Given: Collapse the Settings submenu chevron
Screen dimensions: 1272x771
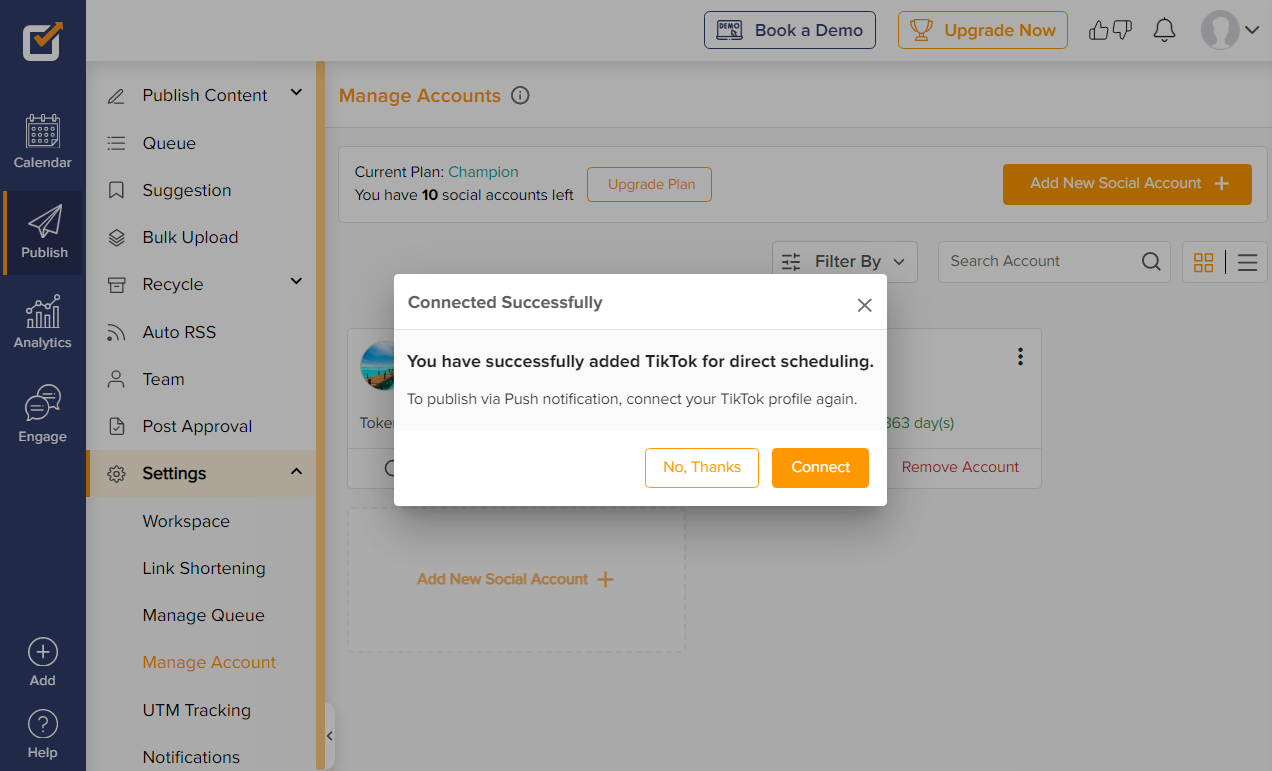Looking at the screenshot, I should pyautogui.click(x=296, y=471).
